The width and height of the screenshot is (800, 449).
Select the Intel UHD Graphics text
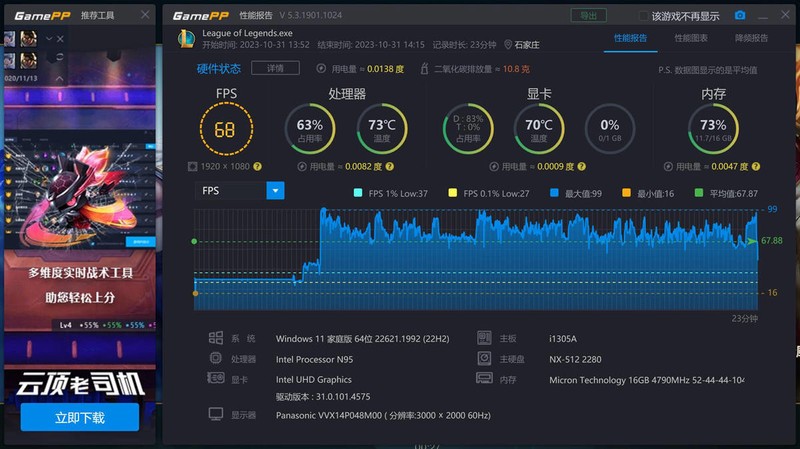click(x=314, y=379)
